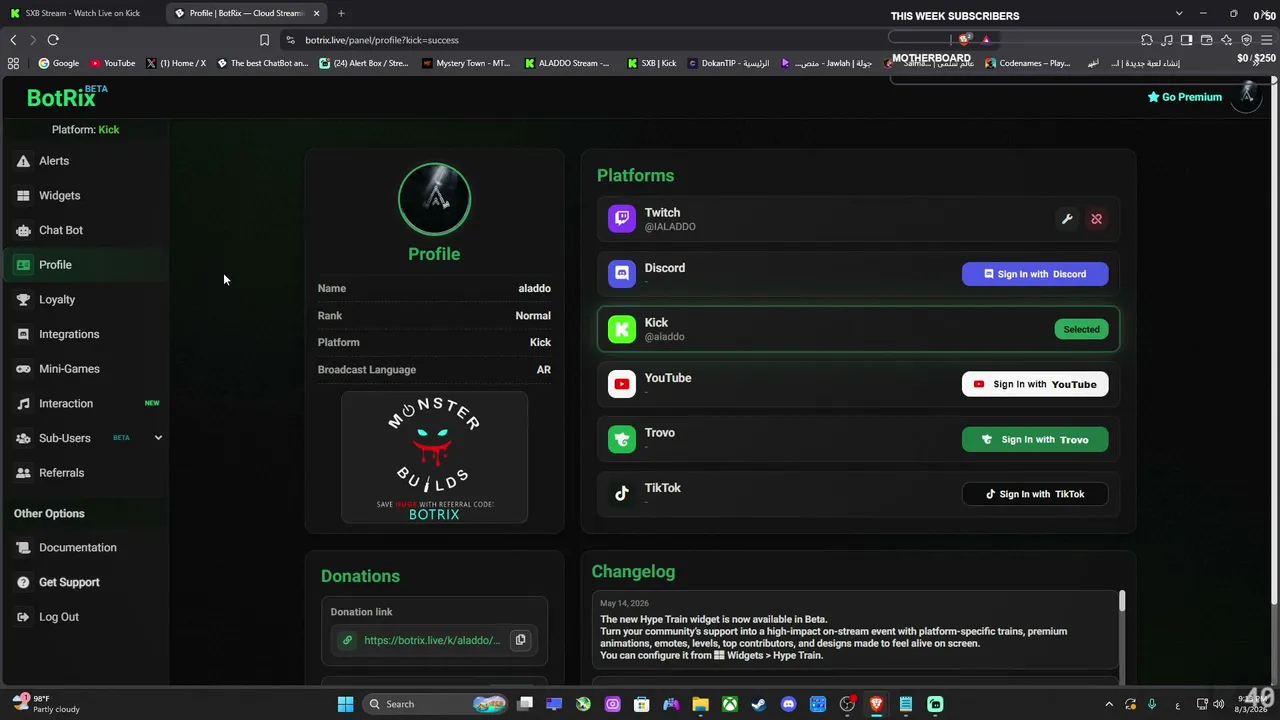Open the SXB | Kick bookmark
Viewport: 1280px width, 720px height.
651,63
